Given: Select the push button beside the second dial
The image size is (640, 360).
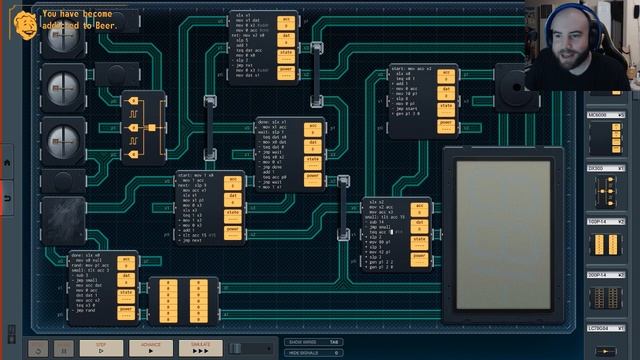Looking at the screenshot, I should click(118, 74).
